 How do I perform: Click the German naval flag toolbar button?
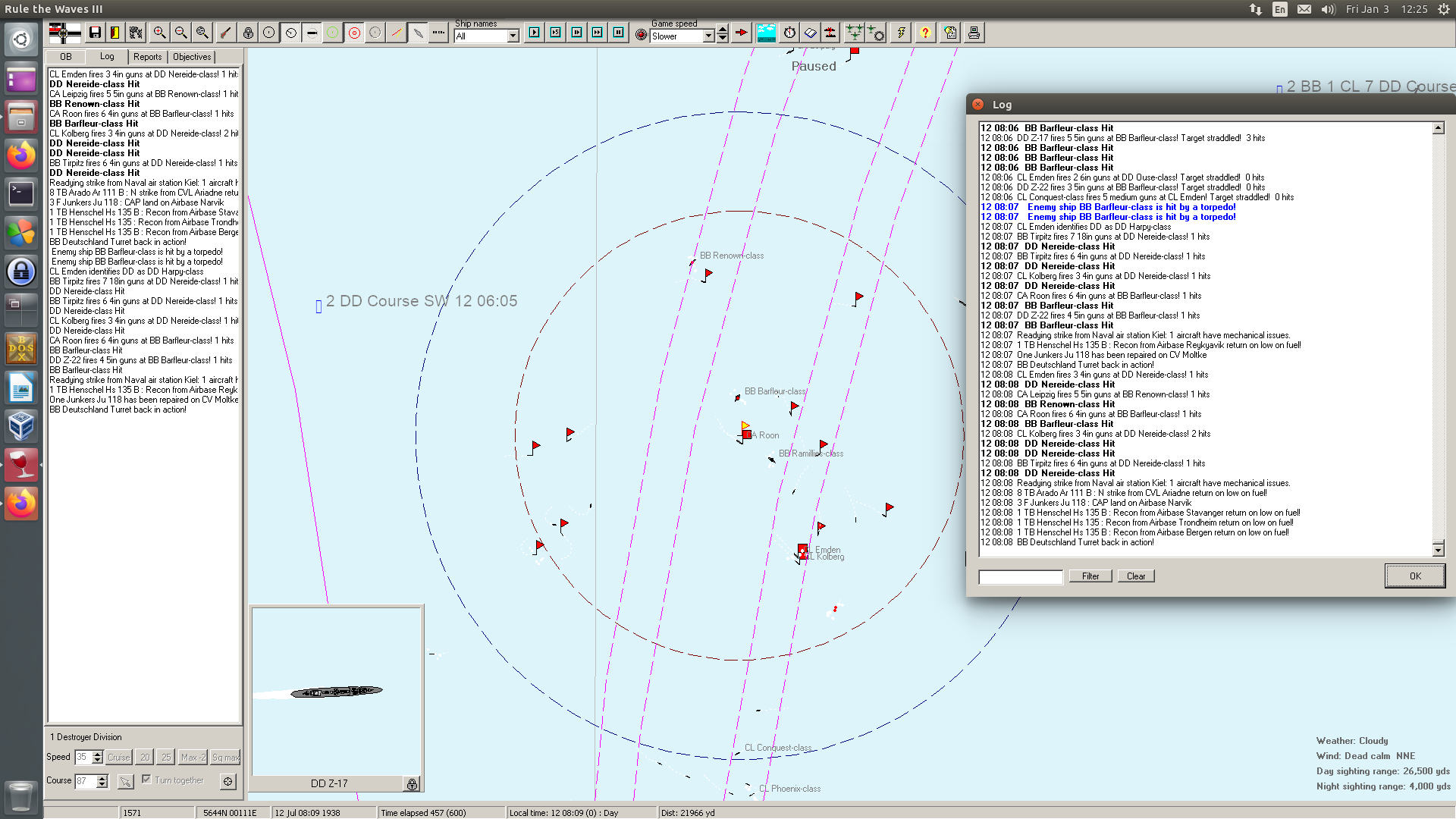click(x=64, y=33)
